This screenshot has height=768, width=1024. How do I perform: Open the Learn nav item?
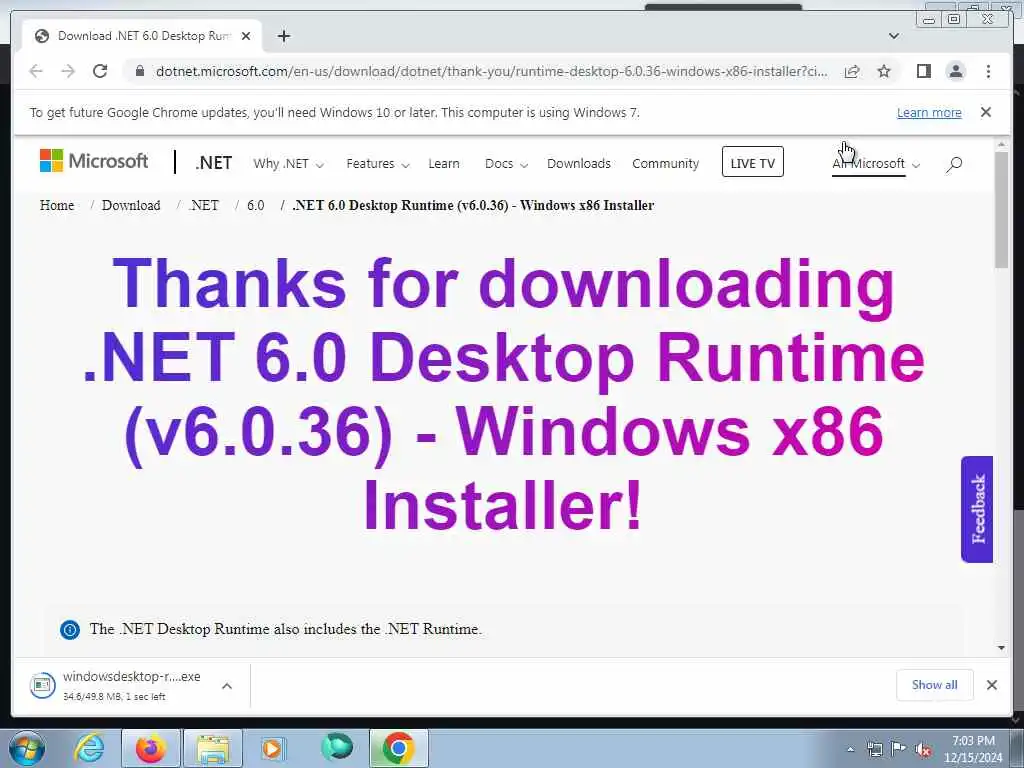444,163
